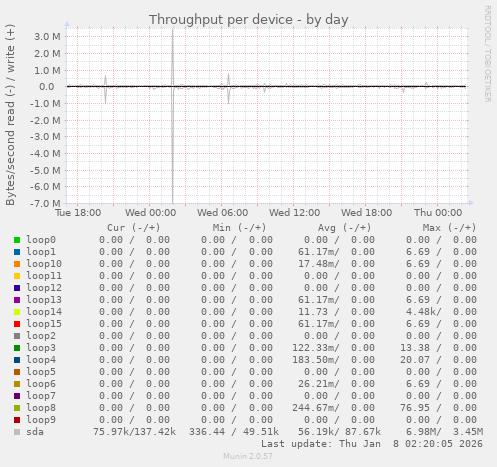Click the loop7 dark purple swatch

pyautogui.click(x=17, y=396)
